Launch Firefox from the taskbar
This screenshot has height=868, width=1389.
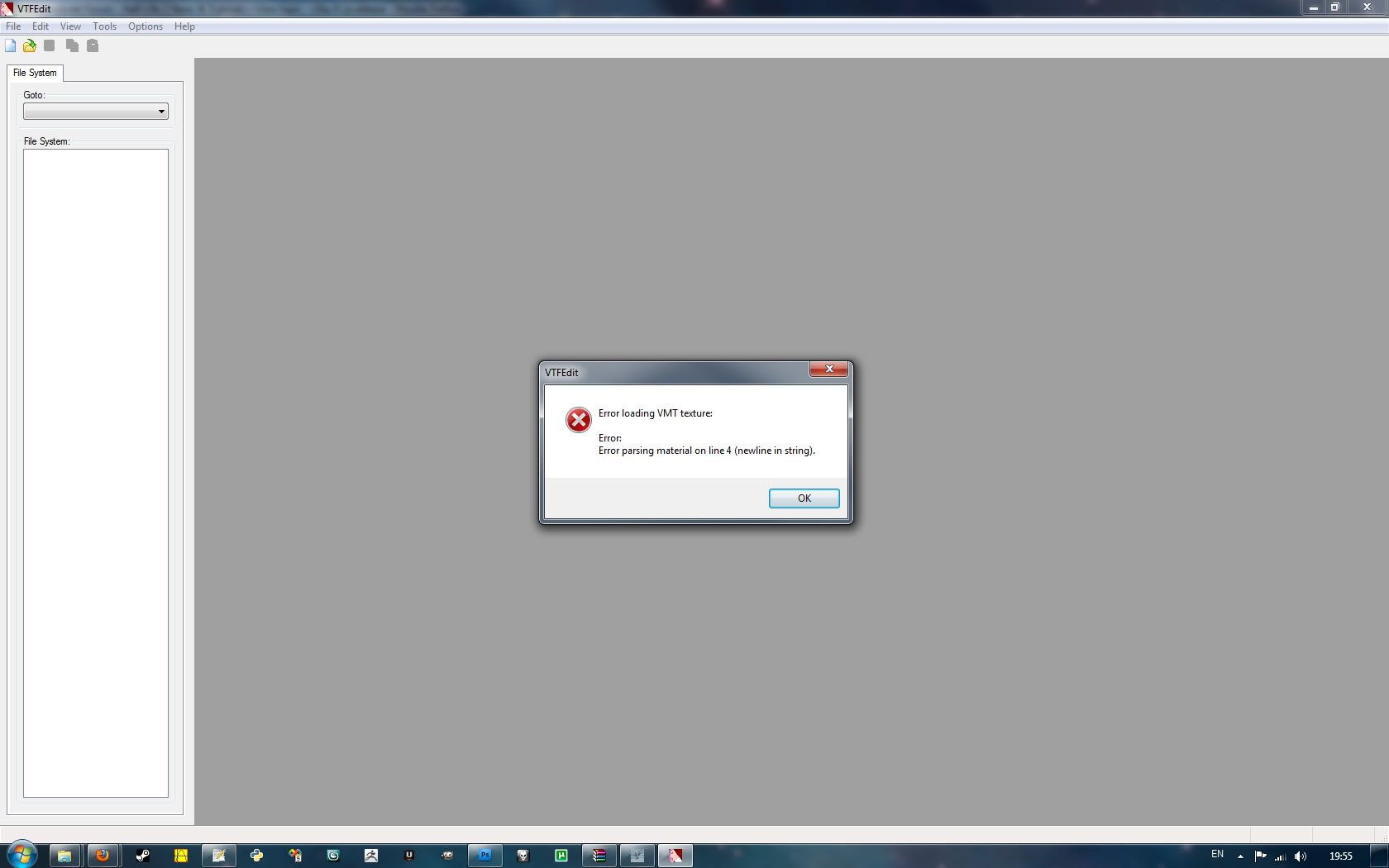pyautogui.click(x=103, y=855)
